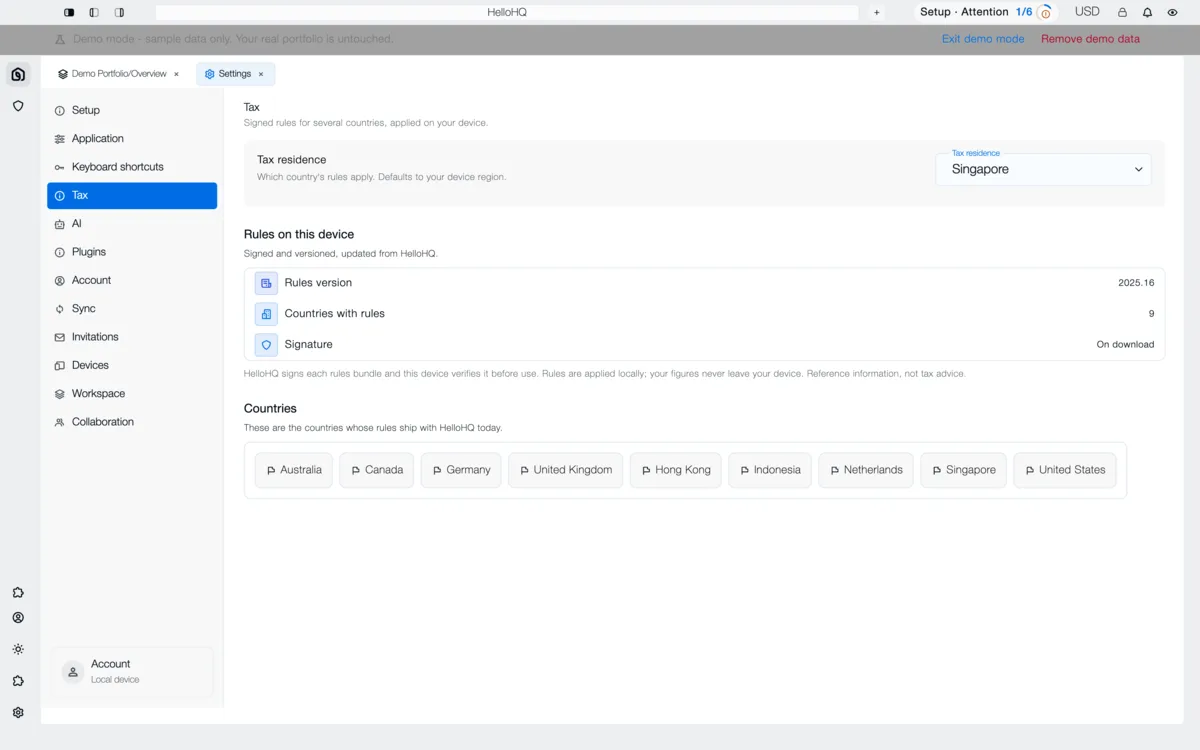Select the Canada country chip
This screenshot has height=750, width=1200.
click(x=377, y=470)
